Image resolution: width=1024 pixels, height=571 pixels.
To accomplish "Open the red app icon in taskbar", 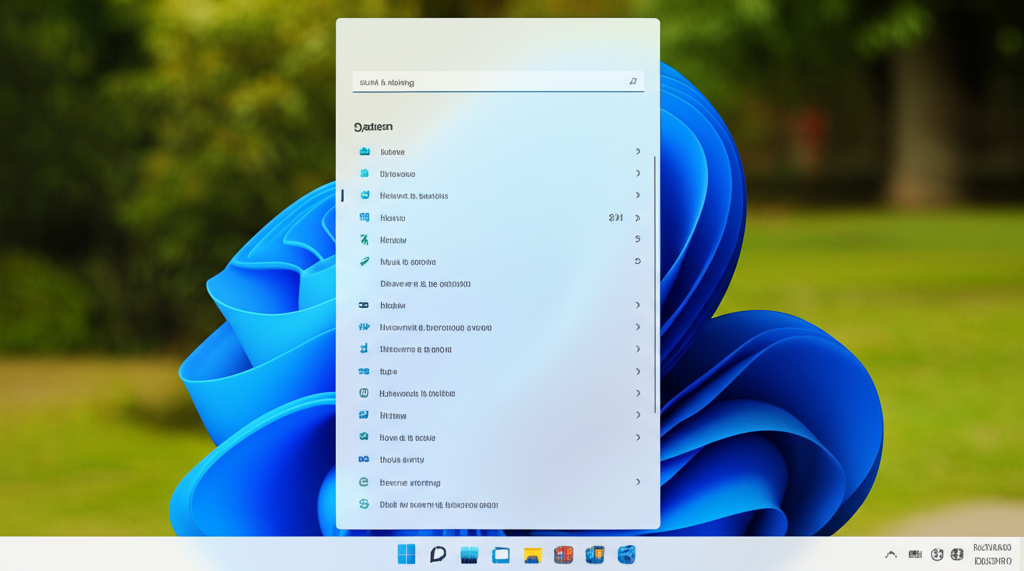I will [x=563, y=555].
